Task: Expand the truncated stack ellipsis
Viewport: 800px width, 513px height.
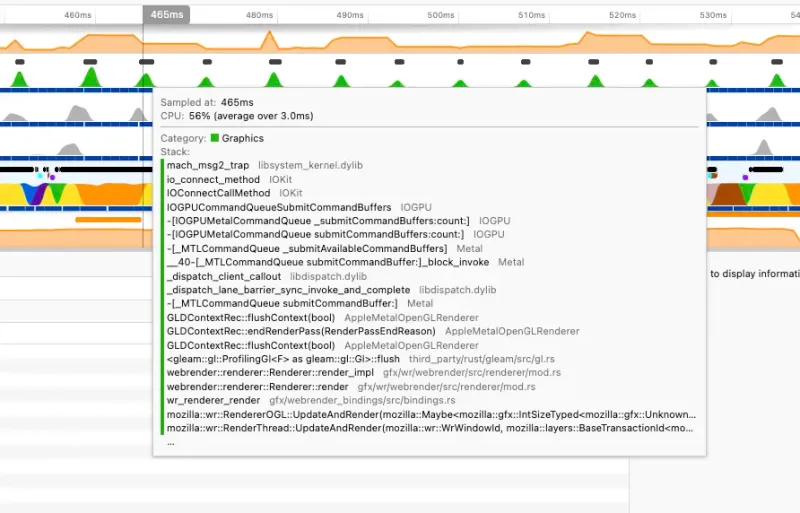Action: click(x=171, y=441)
